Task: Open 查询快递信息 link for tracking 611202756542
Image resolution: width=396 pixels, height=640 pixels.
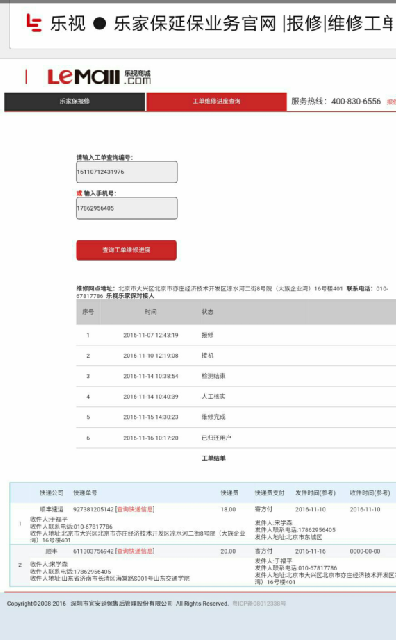Action: (x=135, y=551)
